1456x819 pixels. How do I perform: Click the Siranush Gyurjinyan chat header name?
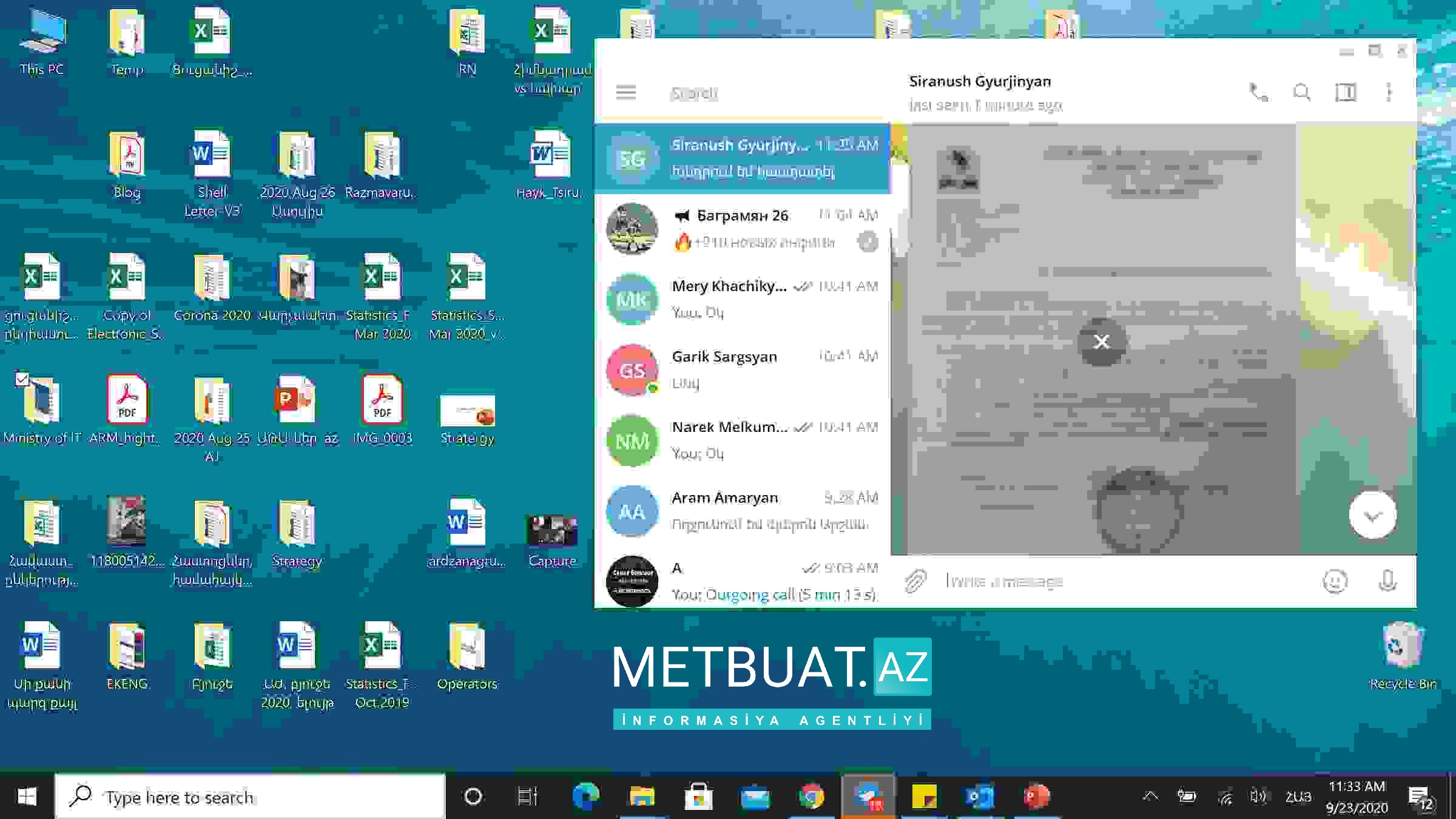pos(980,81)
